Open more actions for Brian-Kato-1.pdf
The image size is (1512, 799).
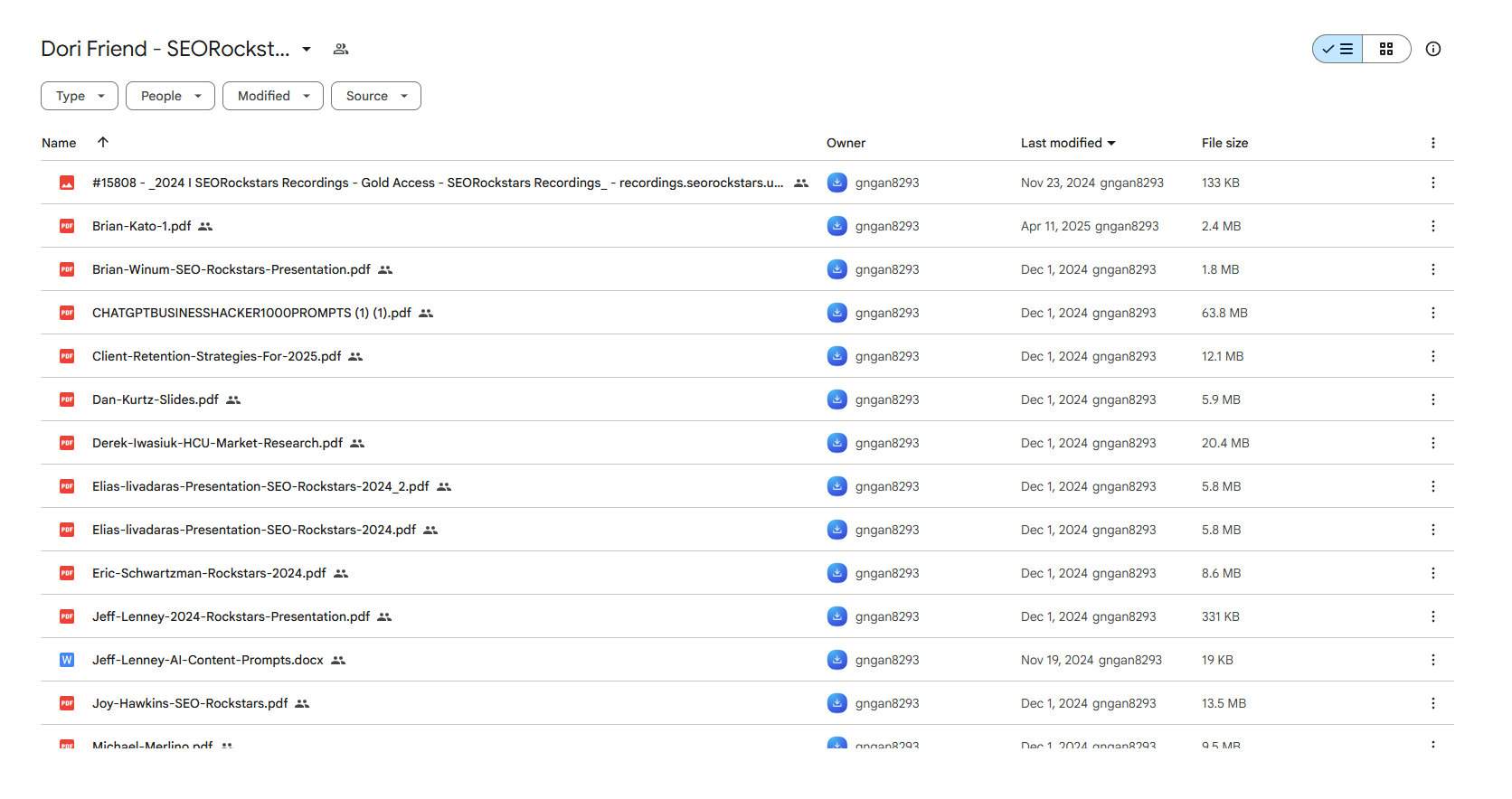(x=1433, y=226)
